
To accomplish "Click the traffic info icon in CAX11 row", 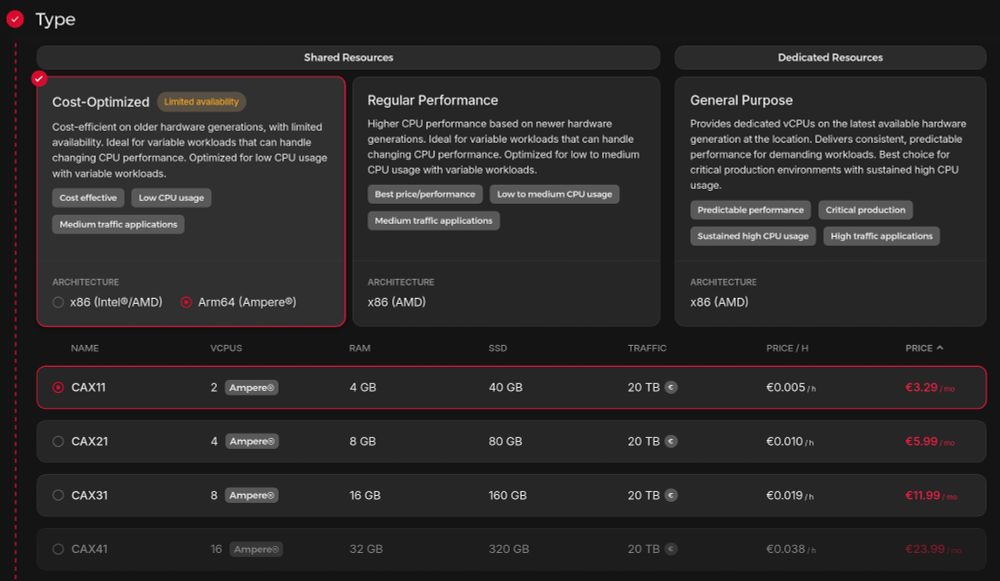I will pyautogui.click(x=671, y=387).
